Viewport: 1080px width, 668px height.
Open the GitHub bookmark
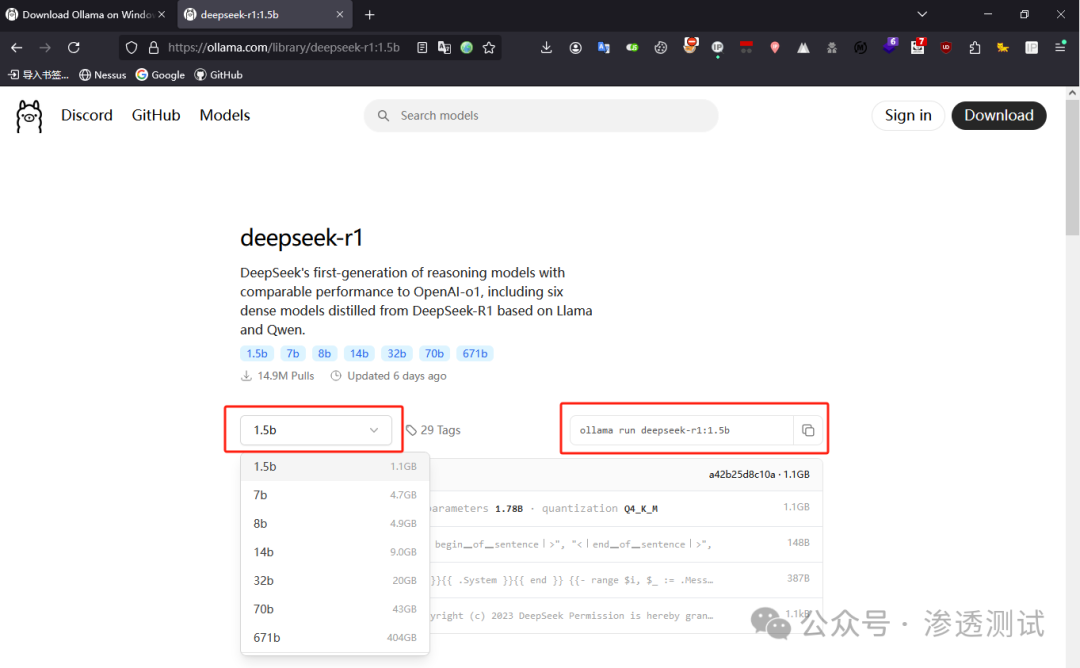click(218, 75)
